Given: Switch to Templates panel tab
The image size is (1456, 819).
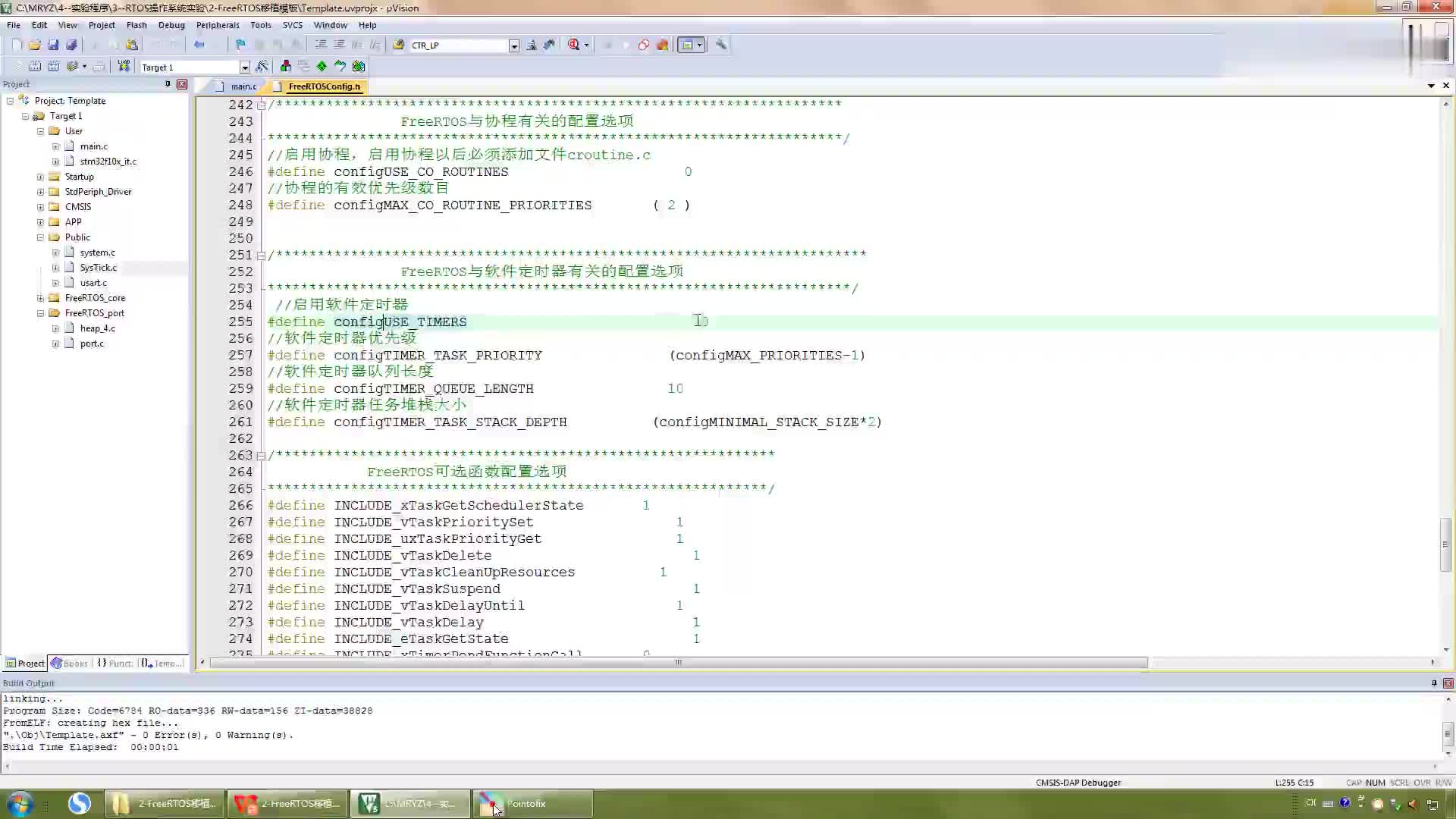Looking at the screenshot, I should [162, 664].
